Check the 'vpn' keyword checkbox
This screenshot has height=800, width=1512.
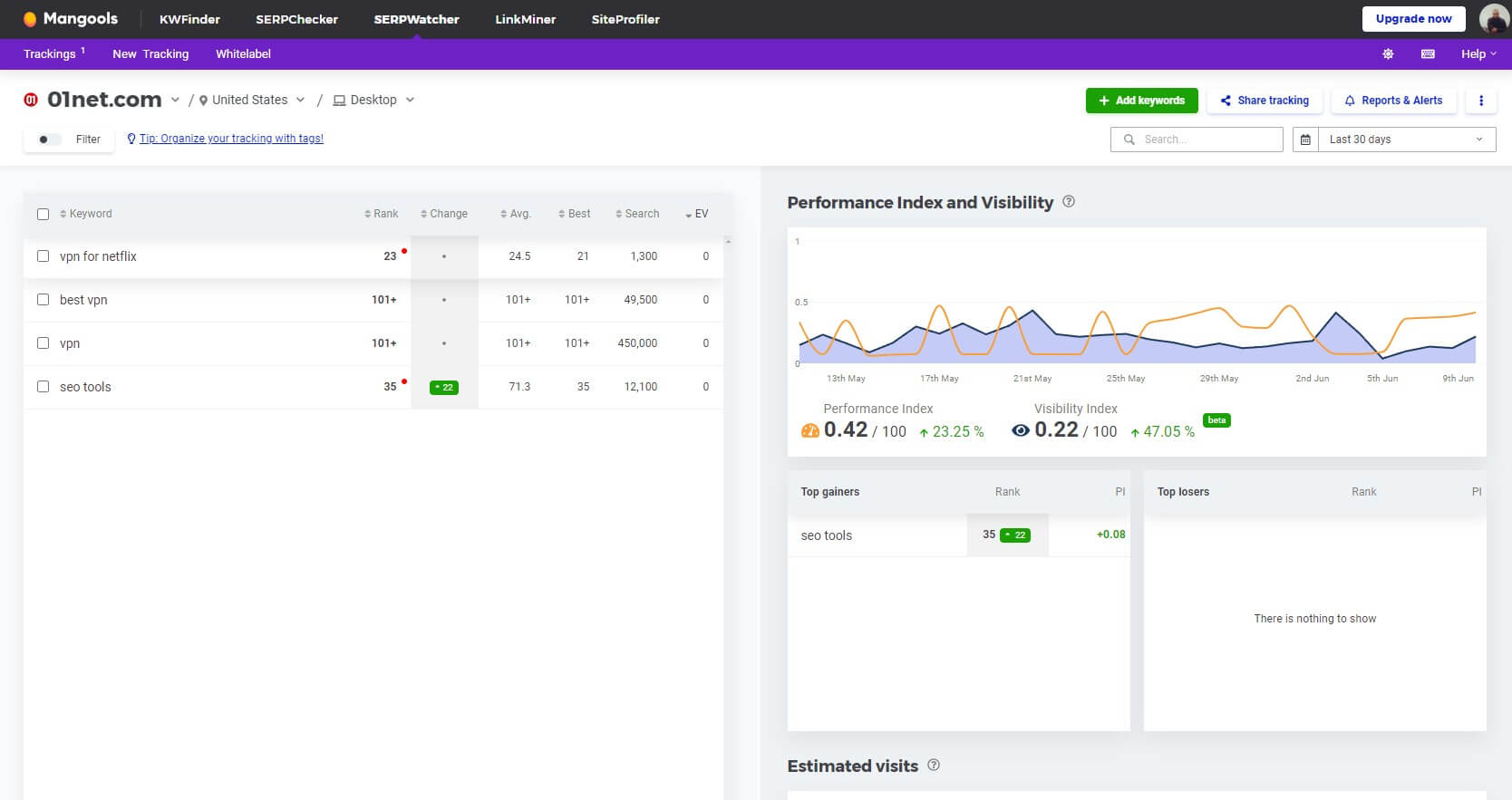coord(43,343)
